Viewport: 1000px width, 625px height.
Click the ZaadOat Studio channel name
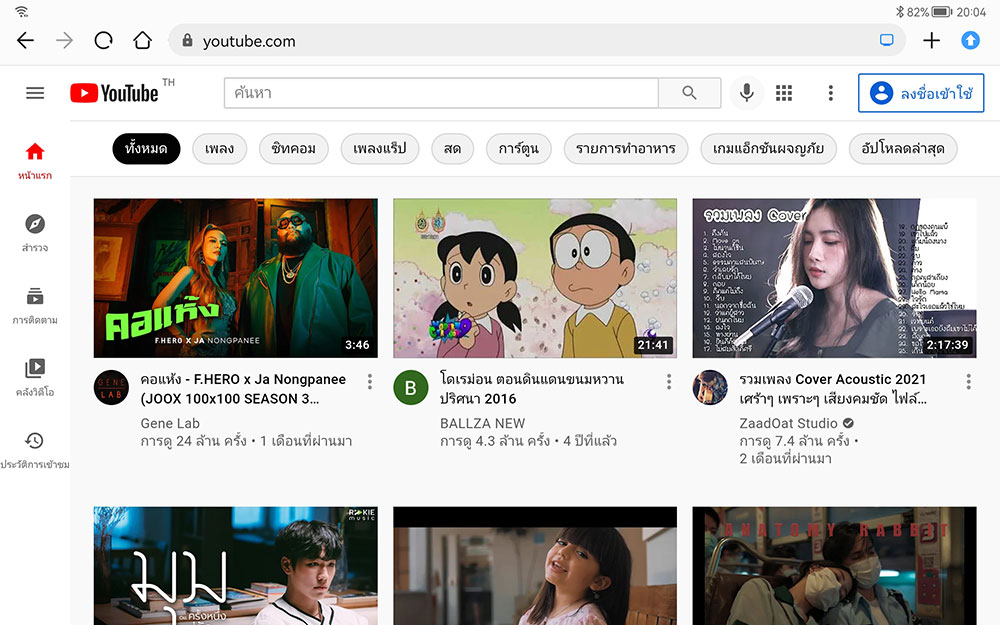tap(789, 423)
